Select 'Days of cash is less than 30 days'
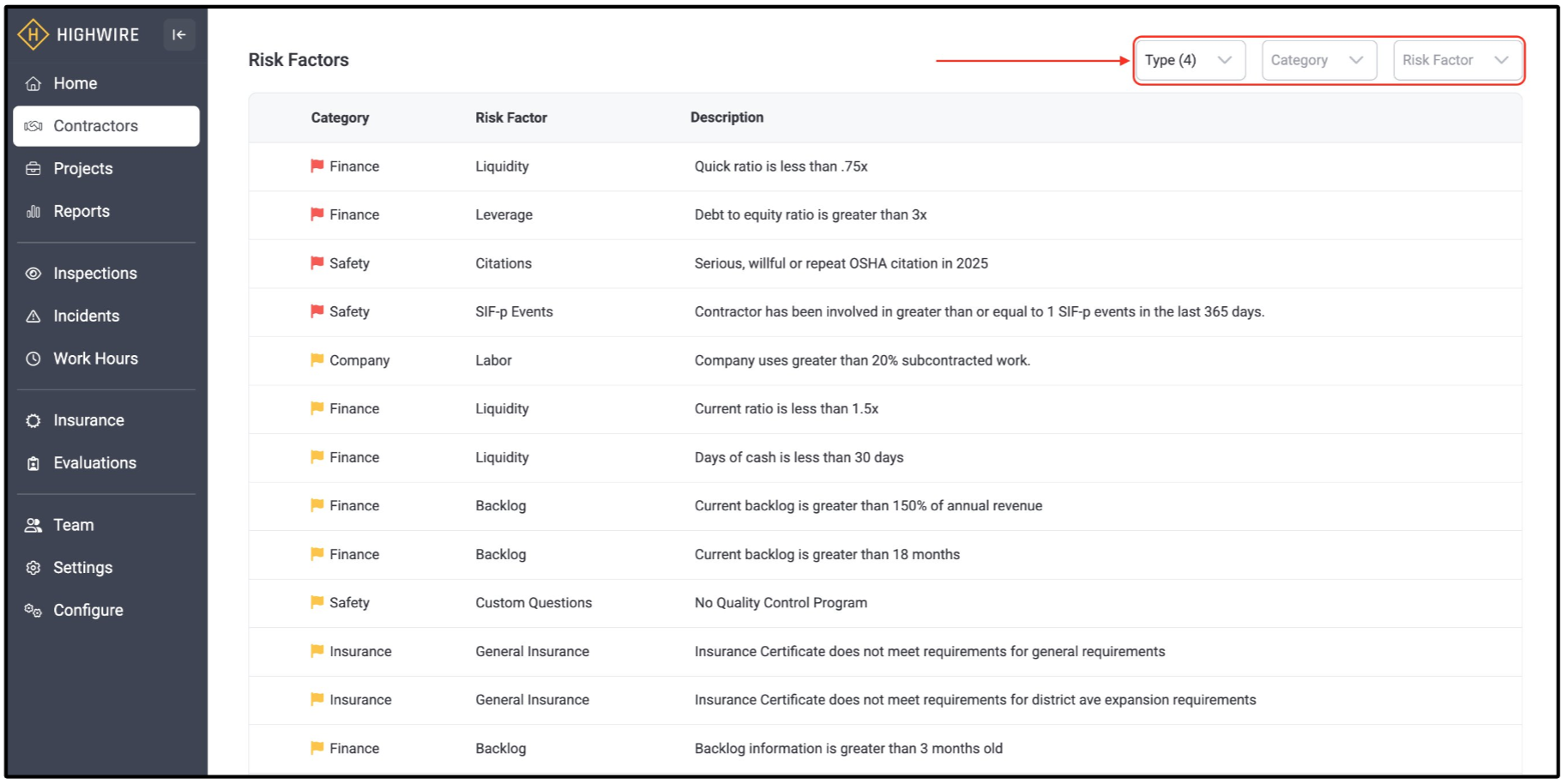1568x784 pixels. coord(799,457)
